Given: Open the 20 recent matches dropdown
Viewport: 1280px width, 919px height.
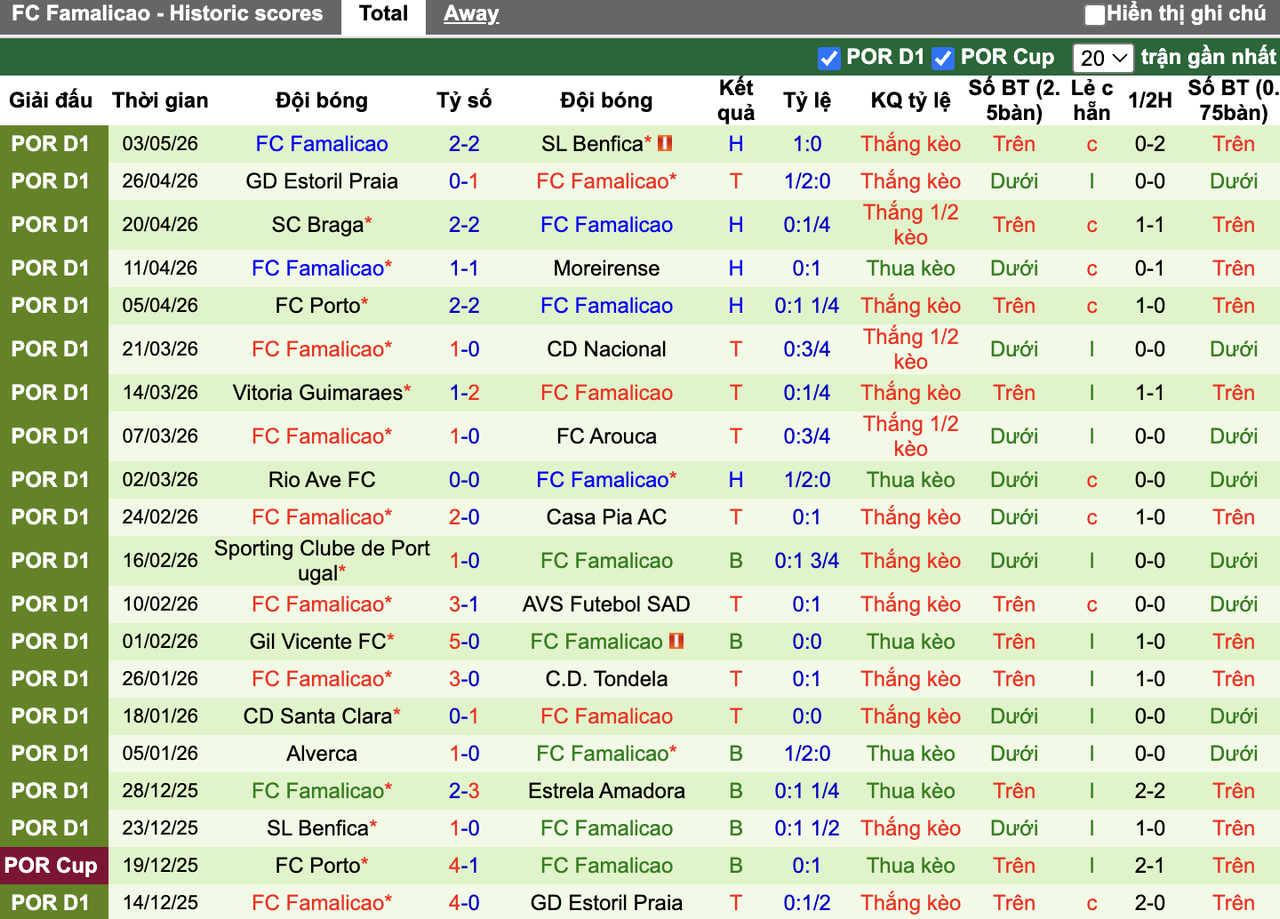Looking at the screenshot, I should [1103, 58].
